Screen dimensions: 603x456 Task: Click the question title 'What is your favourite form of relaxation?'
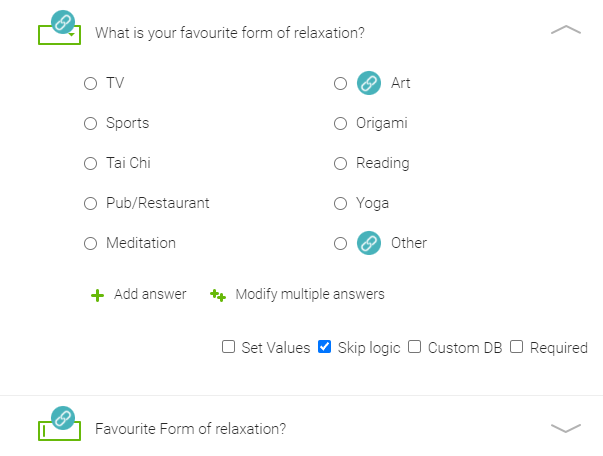(x=230, y=33)
